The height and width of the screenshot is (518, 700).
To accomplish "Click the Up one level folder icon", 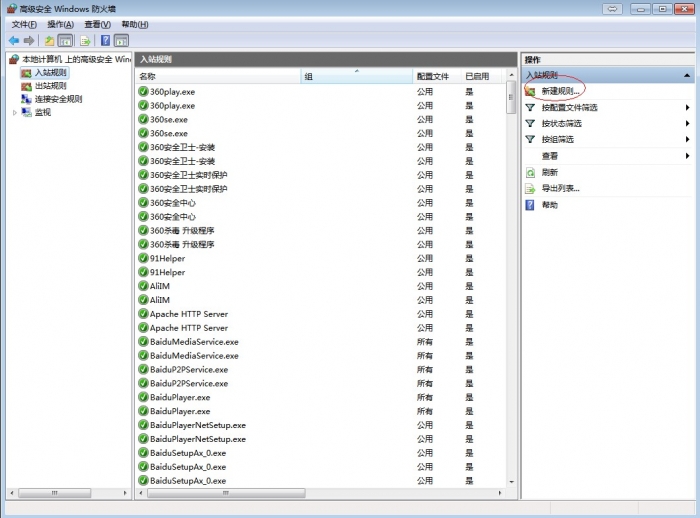I will [x=49, y=41].
